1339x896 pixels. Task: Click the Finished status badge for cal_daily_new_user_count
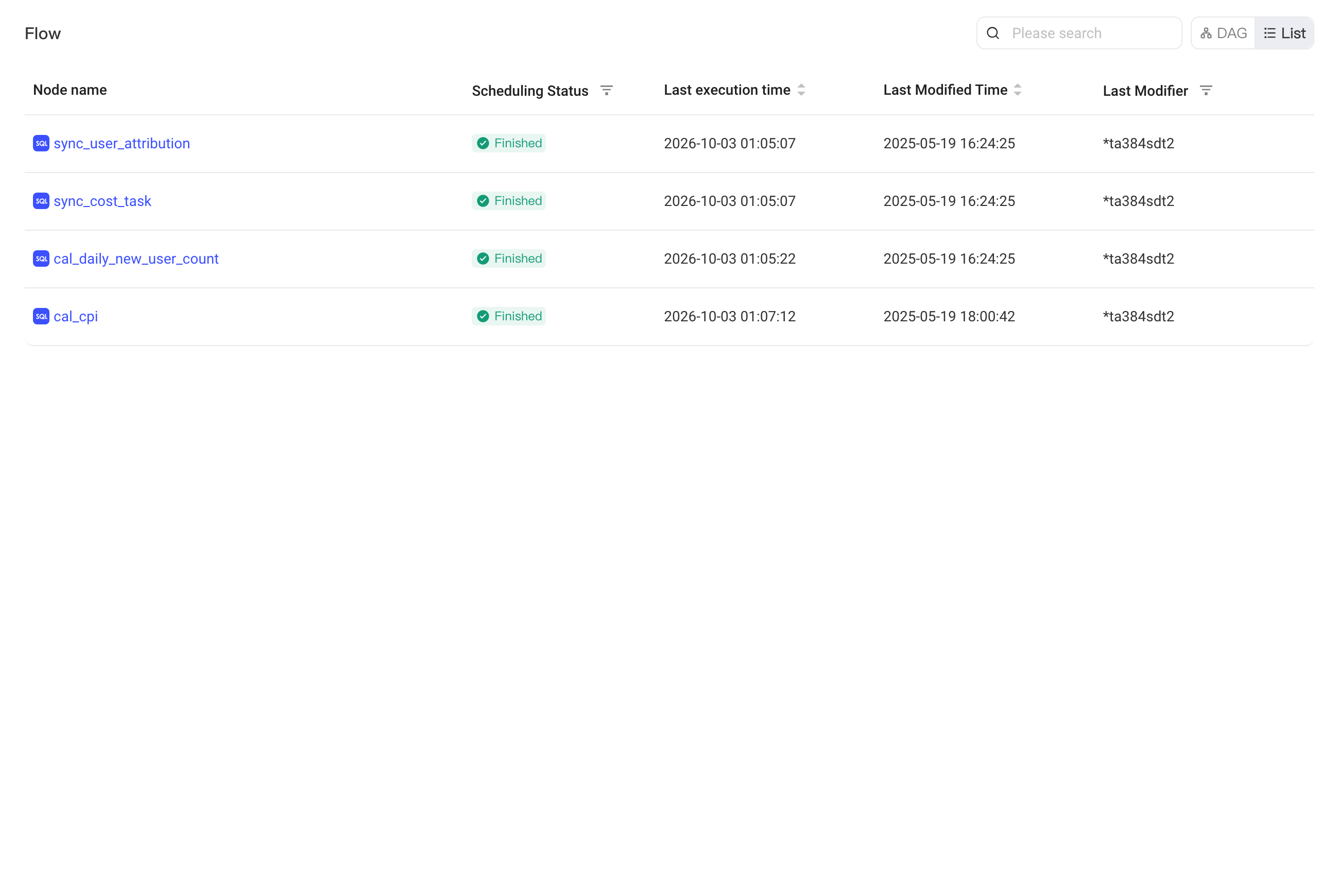pos(509,259)
